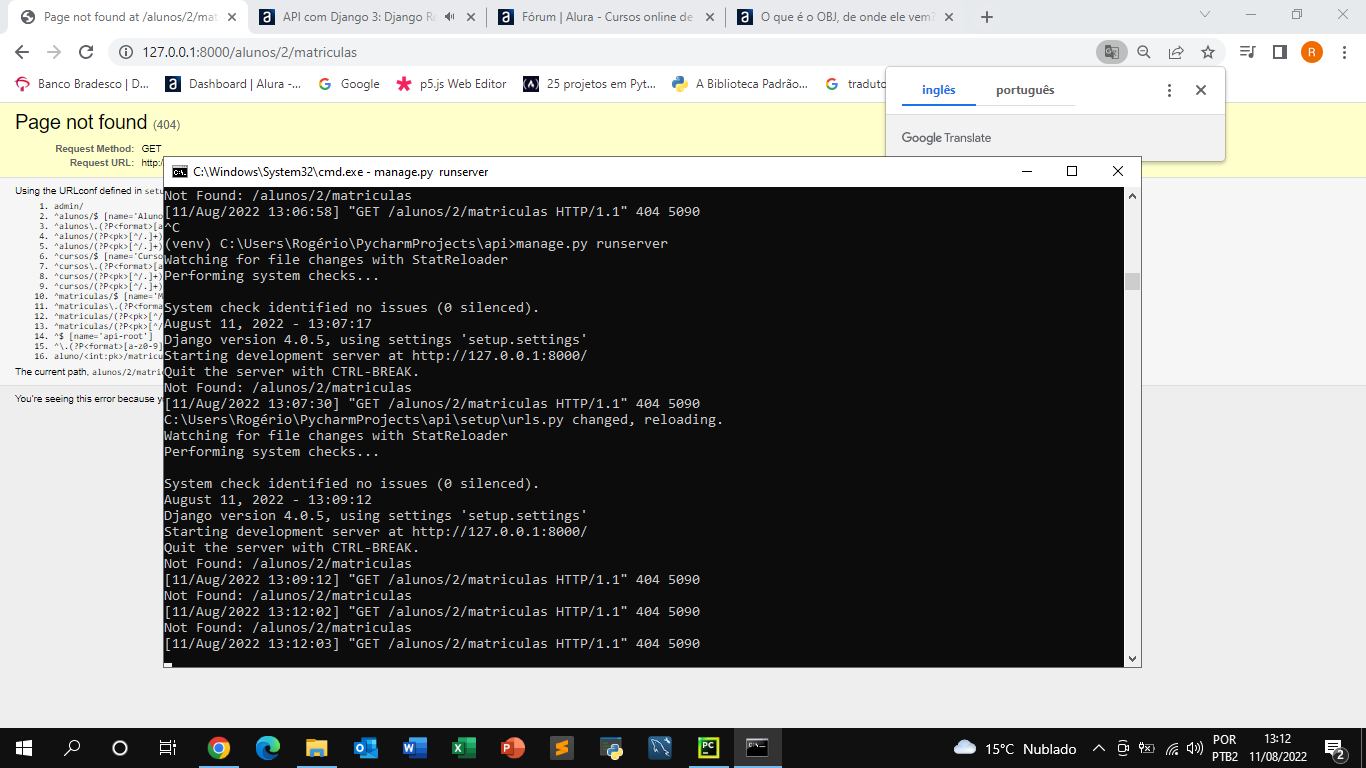Image resolution: width=1366 pixels, height=768 pixels.
Task: Close the 'O que é o OBJ' tab
Action: (948, 17)
